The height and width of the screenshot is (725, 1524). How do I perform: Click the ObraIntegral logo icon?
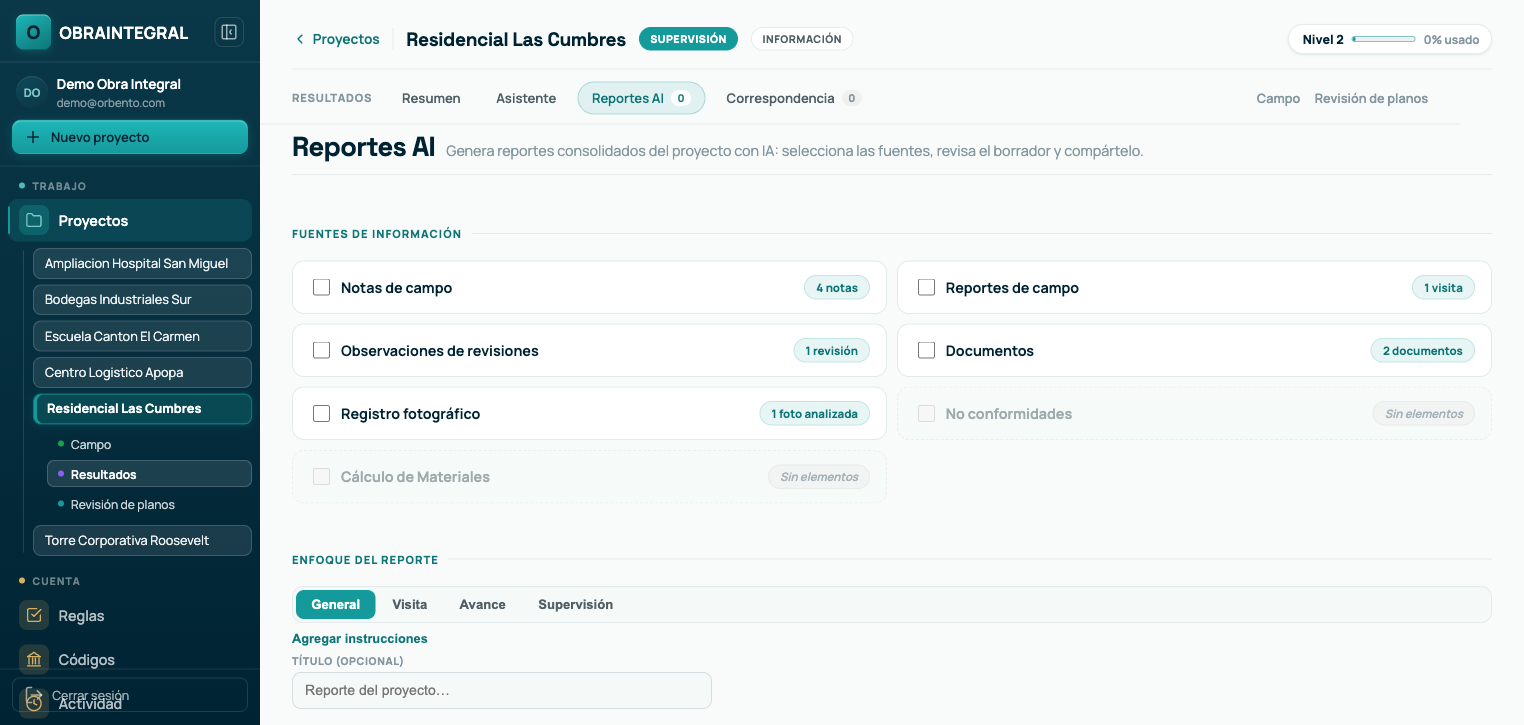[x=33, y=32]
